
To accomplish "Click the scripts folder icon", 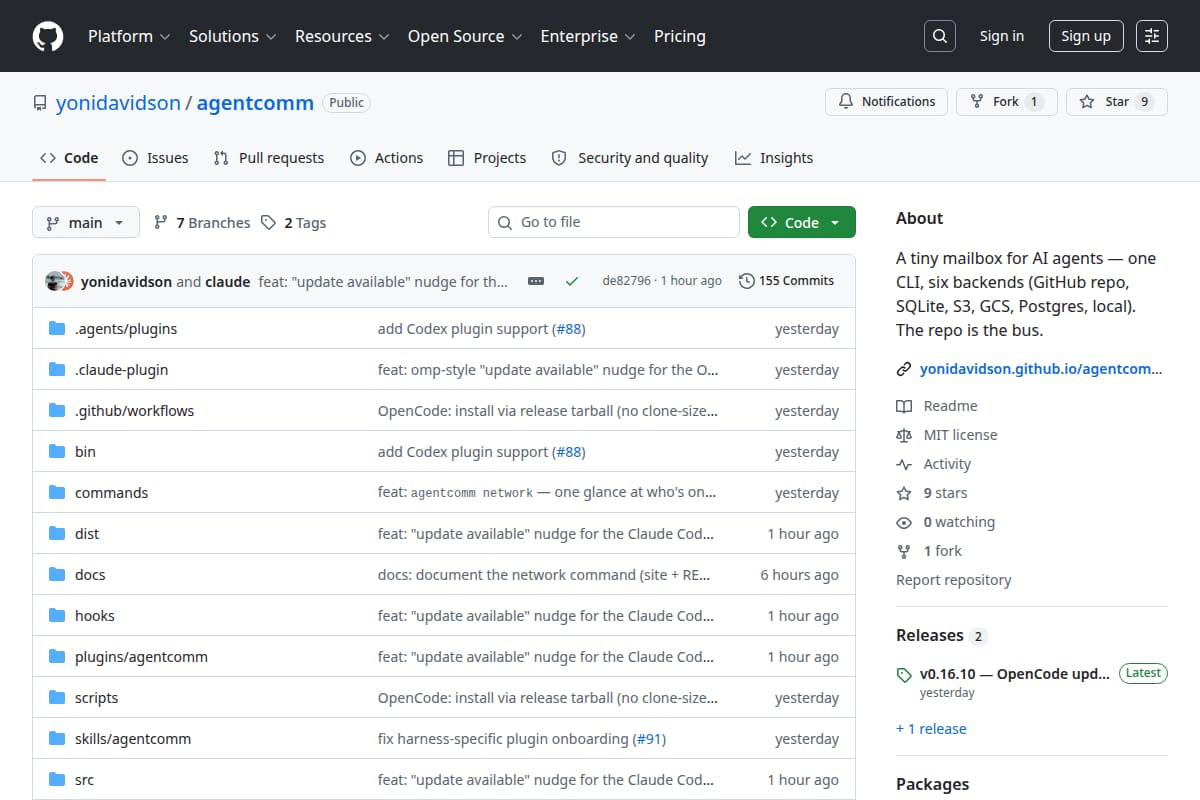I will tap(57, 698).
